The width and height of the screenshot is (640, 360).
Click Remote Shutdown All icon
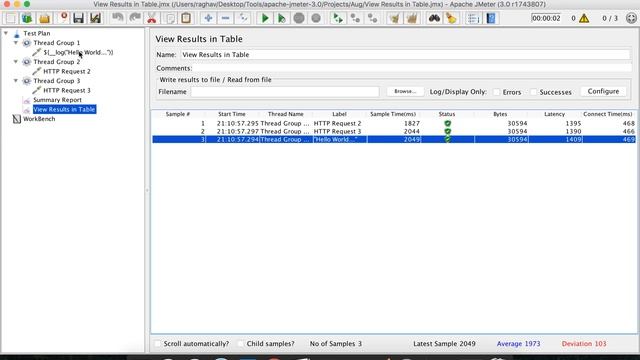(372, 18)
